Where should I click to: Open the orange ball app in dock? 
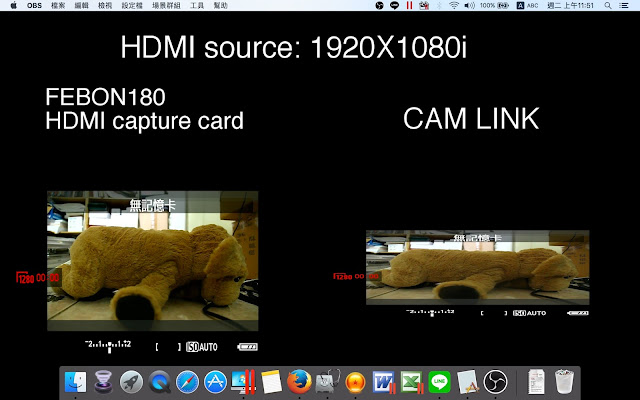point(355,382)
